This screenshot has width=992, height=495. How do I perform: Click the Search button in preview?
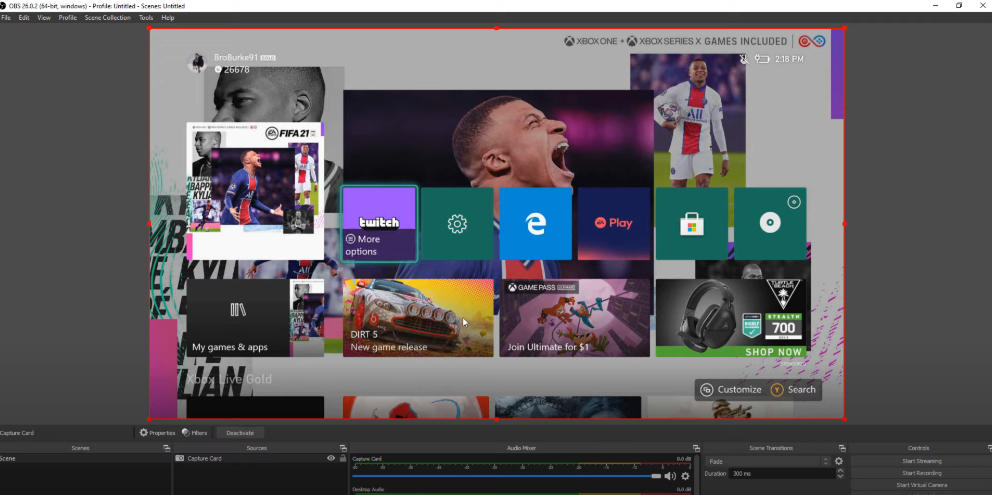pyautogui.click(x=794, y=390)
